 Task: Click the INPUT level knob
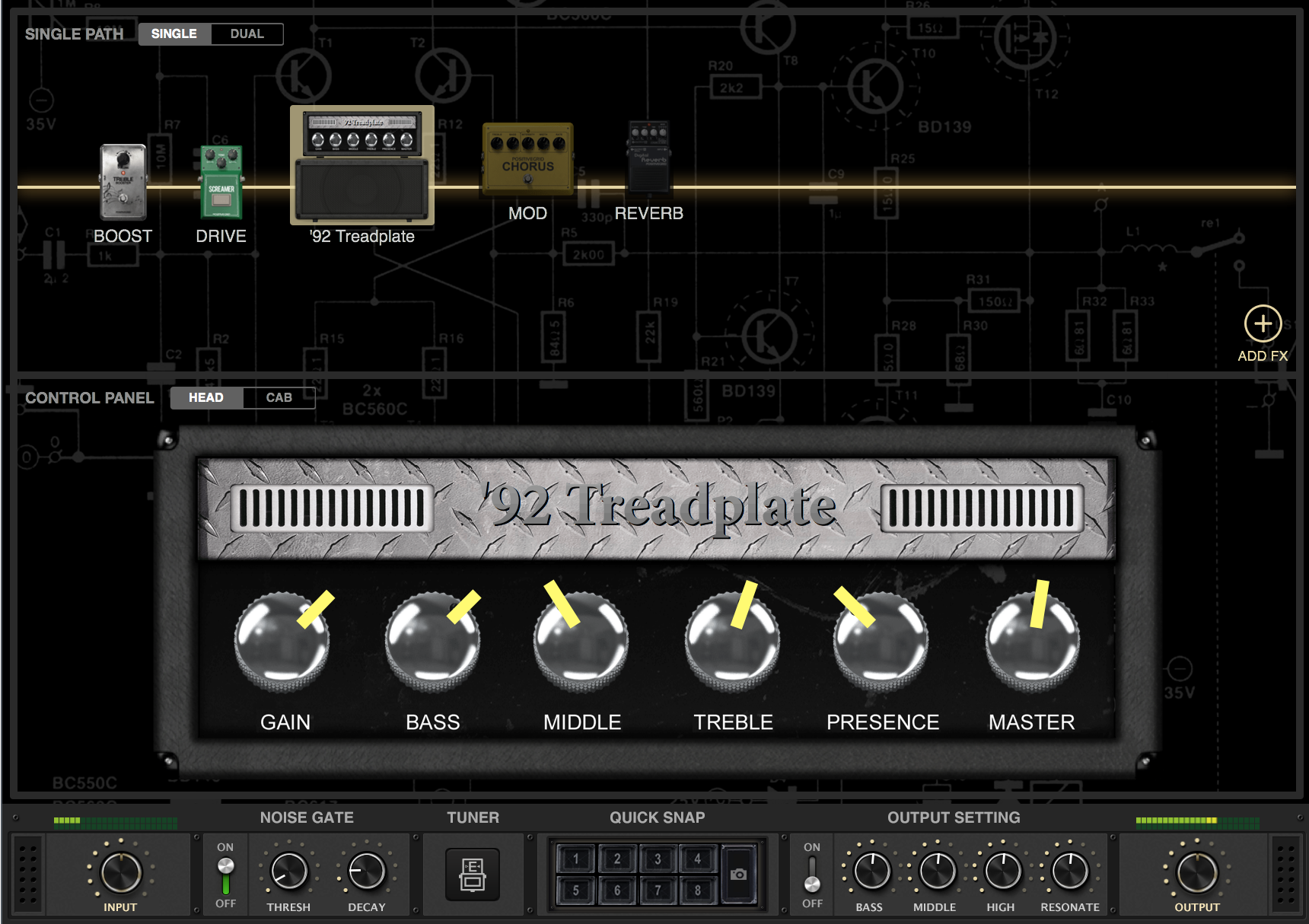121,872
